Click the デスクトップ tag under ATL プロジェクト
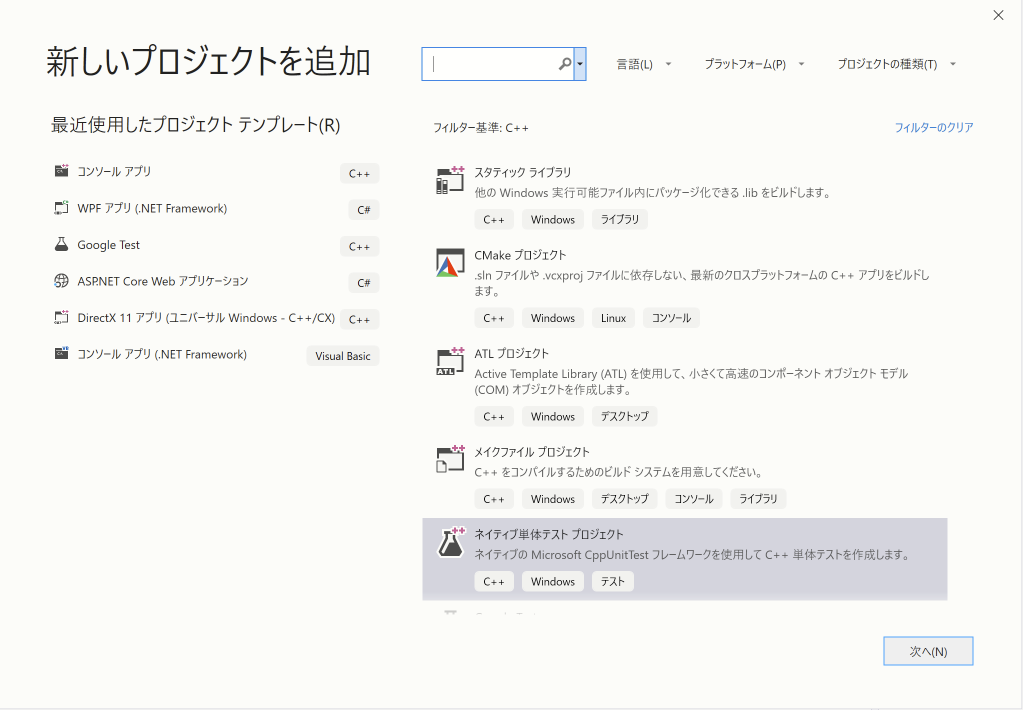 (624, 416)
